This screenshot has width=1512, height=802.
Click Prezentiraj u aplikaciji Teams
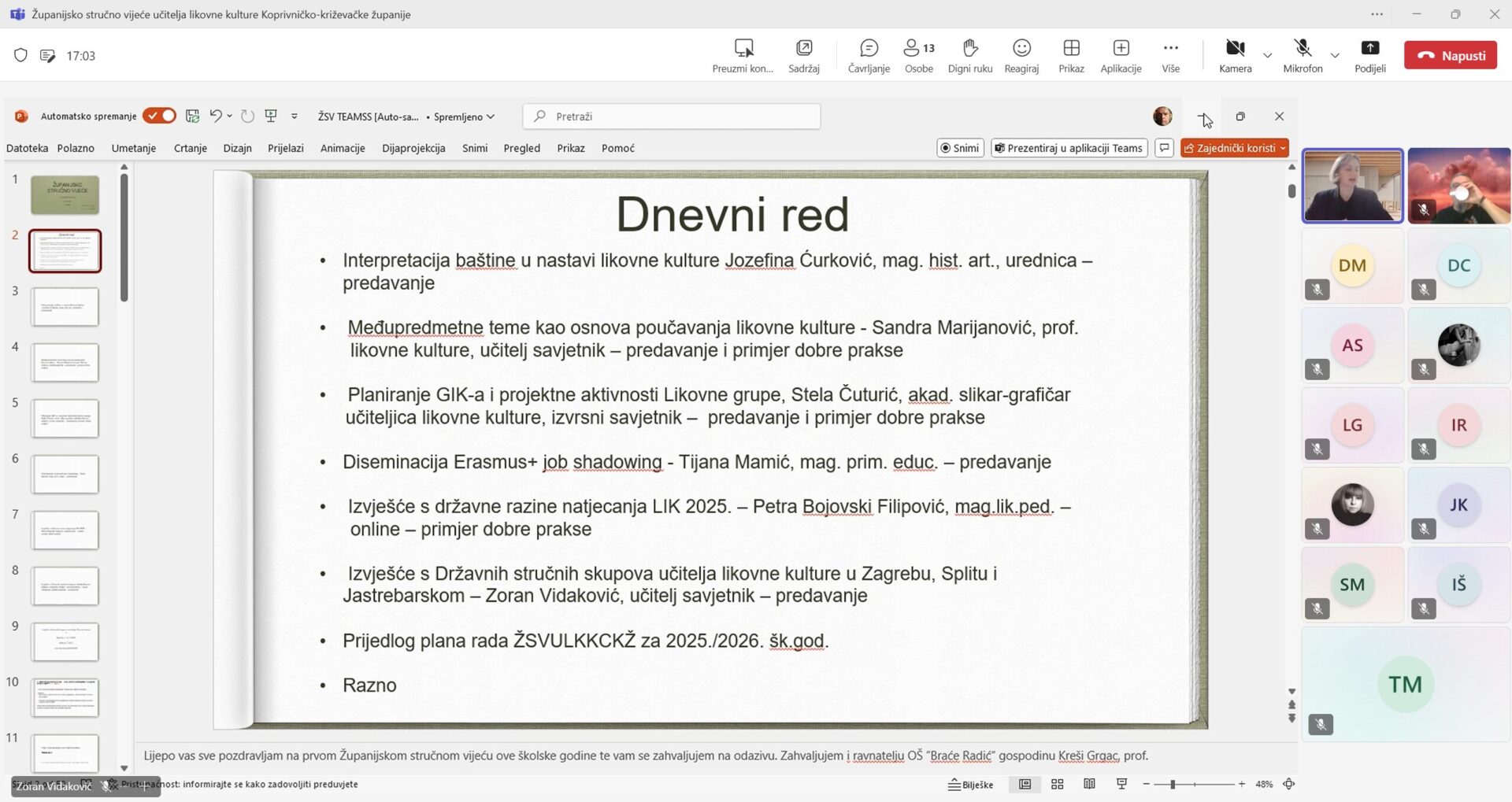(1069, 148)
